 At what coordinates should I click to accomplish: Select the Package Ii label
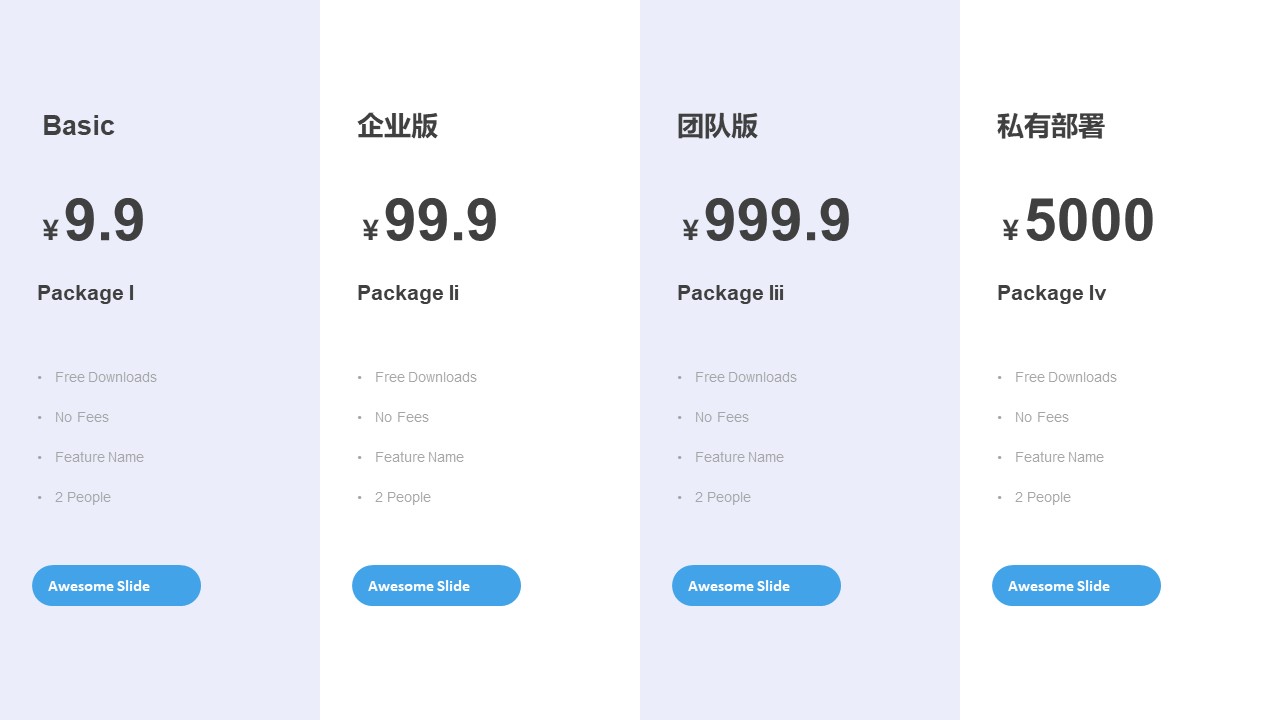coord(408,293)
